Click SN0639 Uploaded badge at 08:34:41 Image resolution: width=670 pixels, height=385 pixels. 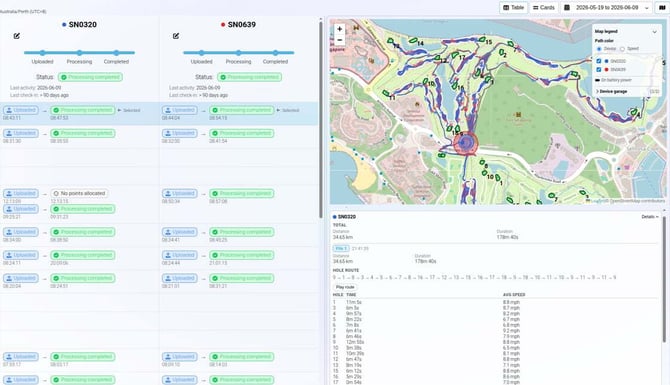180,232
